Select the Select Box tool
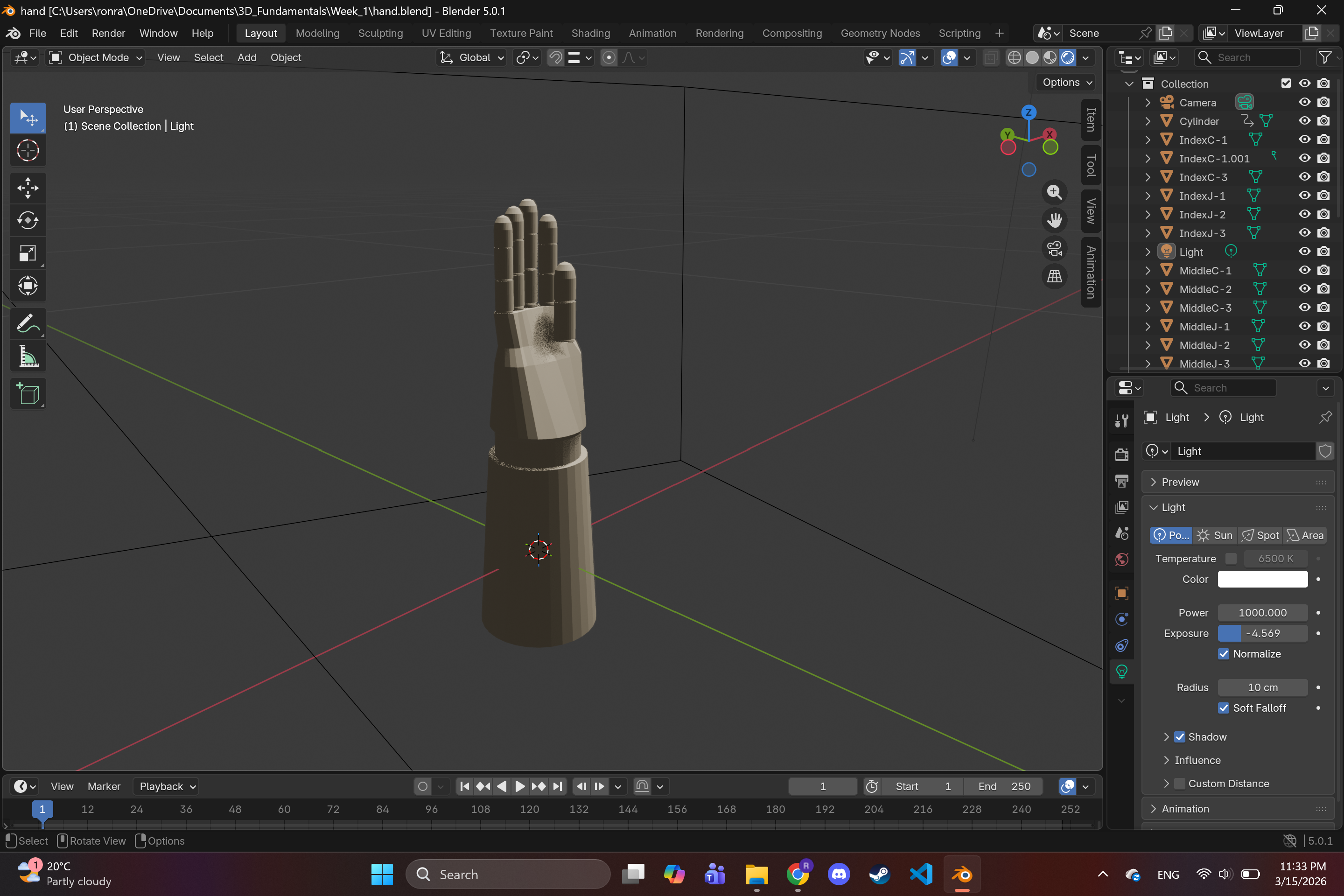 [28, 118]
